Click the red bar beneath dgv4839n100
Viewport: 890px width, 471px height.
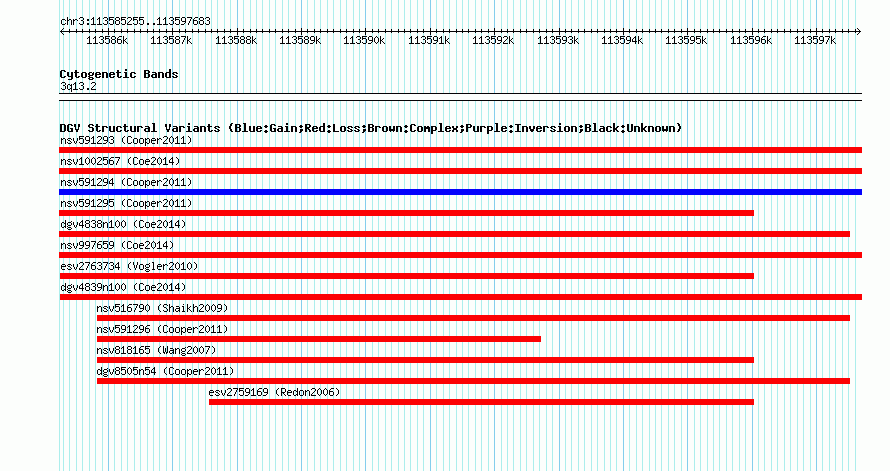(460, 297)
